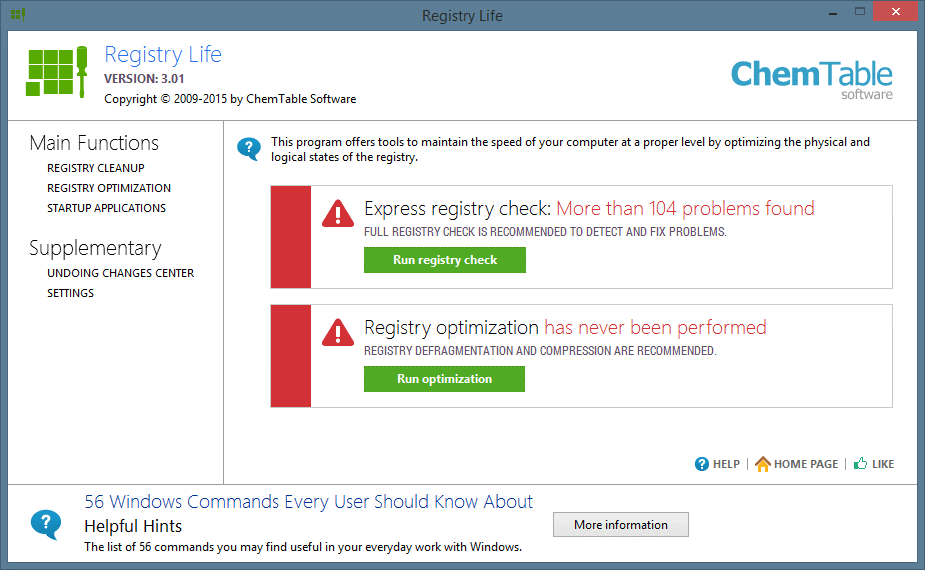Click the warning triangle next to Registry optimization

coord(338,332)
